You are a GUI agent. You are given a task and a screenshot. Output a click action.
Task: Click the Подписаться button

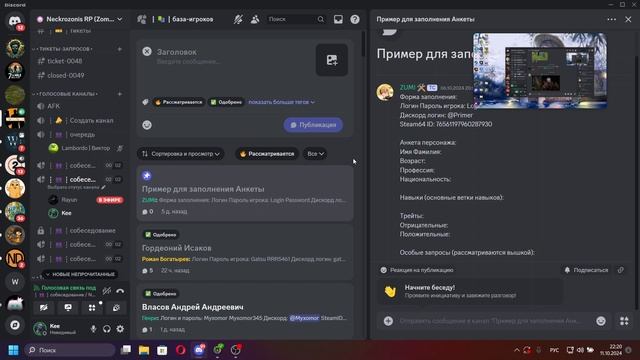pos(586,270)
